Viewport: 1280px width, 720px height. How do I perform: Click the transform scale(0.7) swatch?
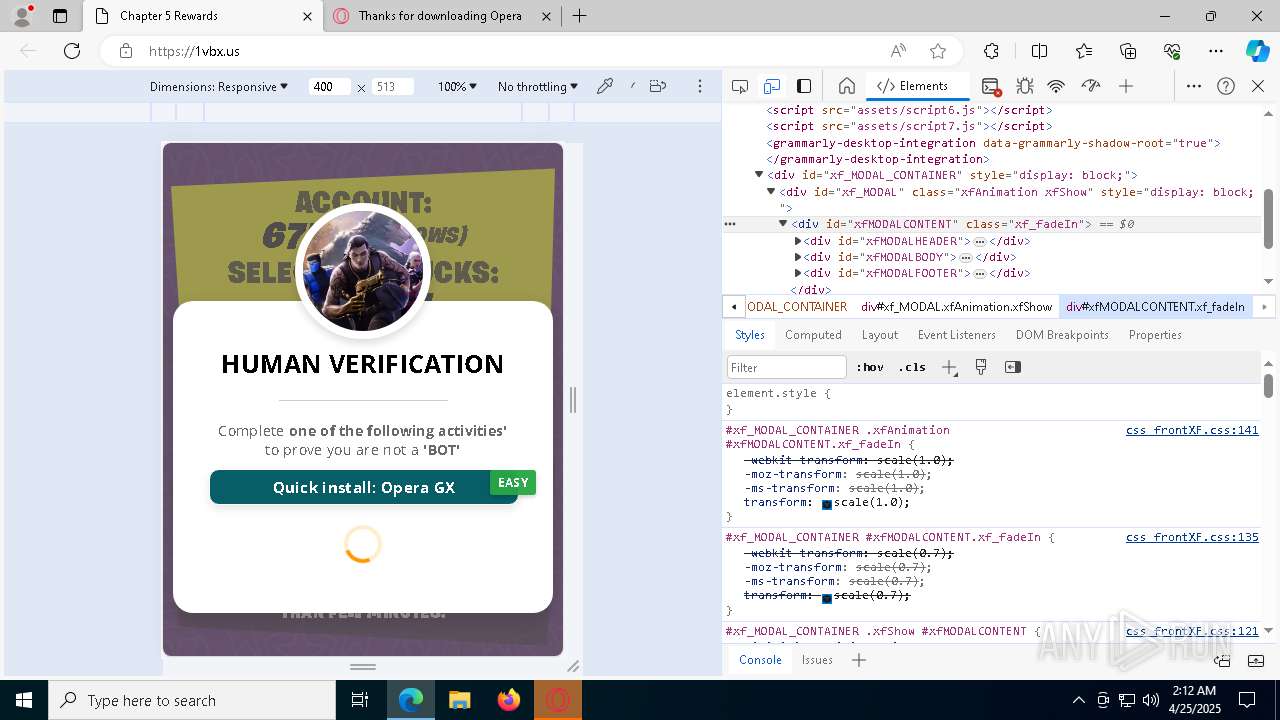[827, 597]
